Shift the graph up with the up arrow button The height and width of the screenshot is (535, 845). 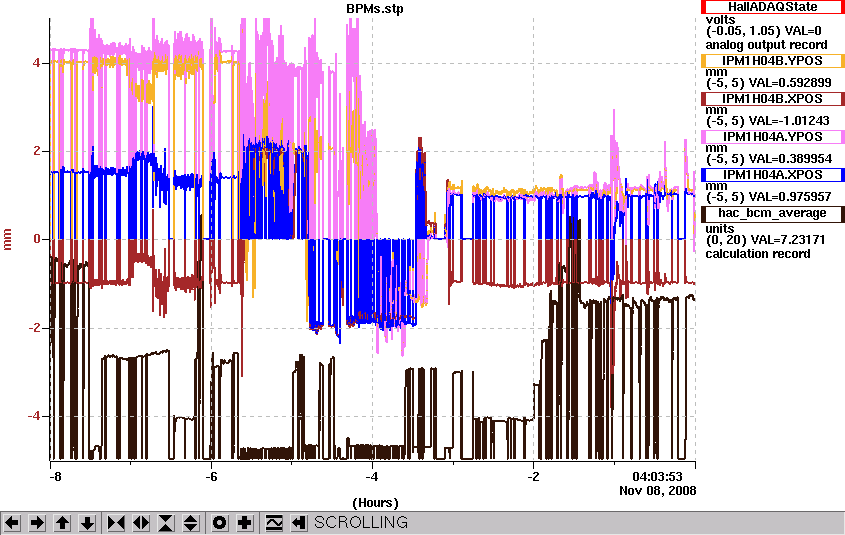click(x=63, y=523)
